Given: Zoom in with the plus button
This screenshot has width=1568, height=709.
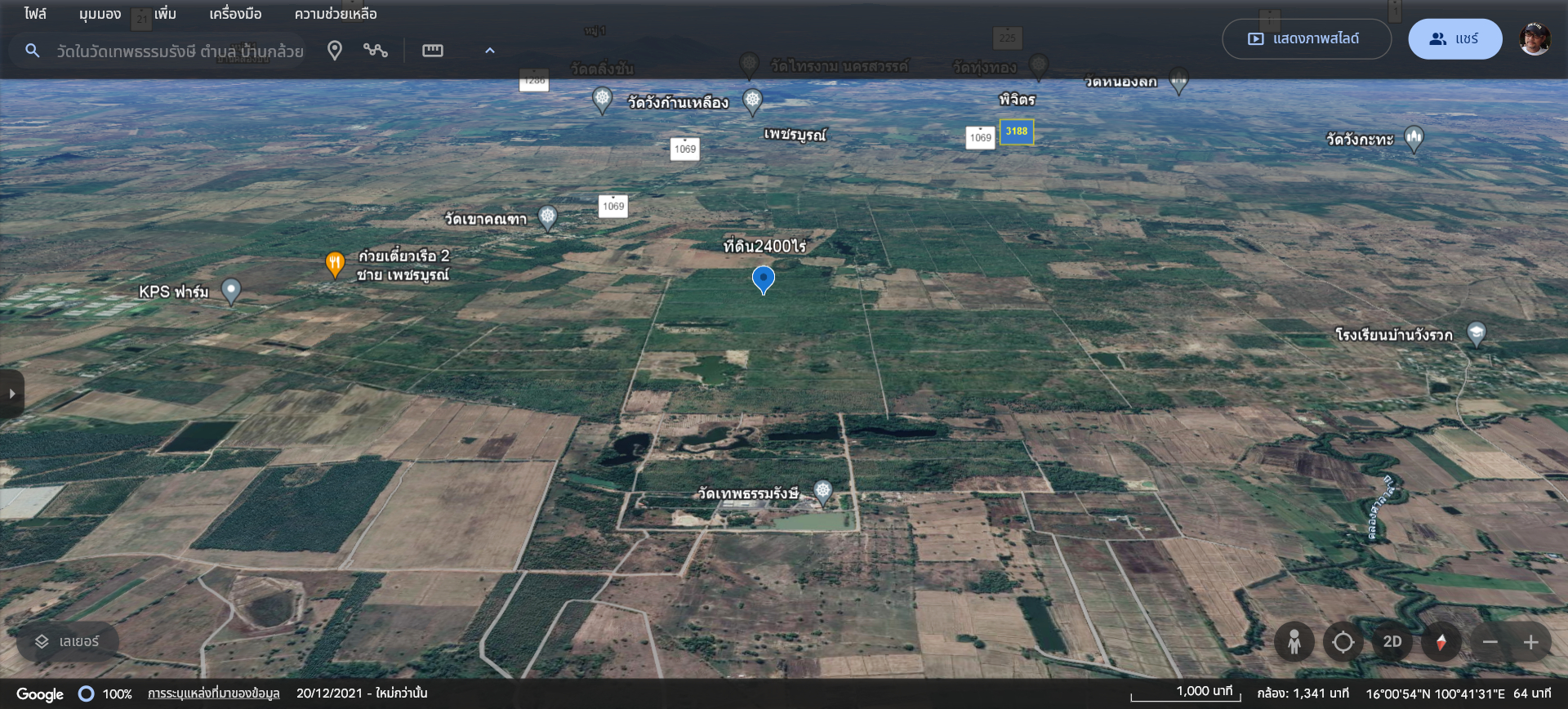Looking at the screenshot, I should click(x=1531, y=642).
